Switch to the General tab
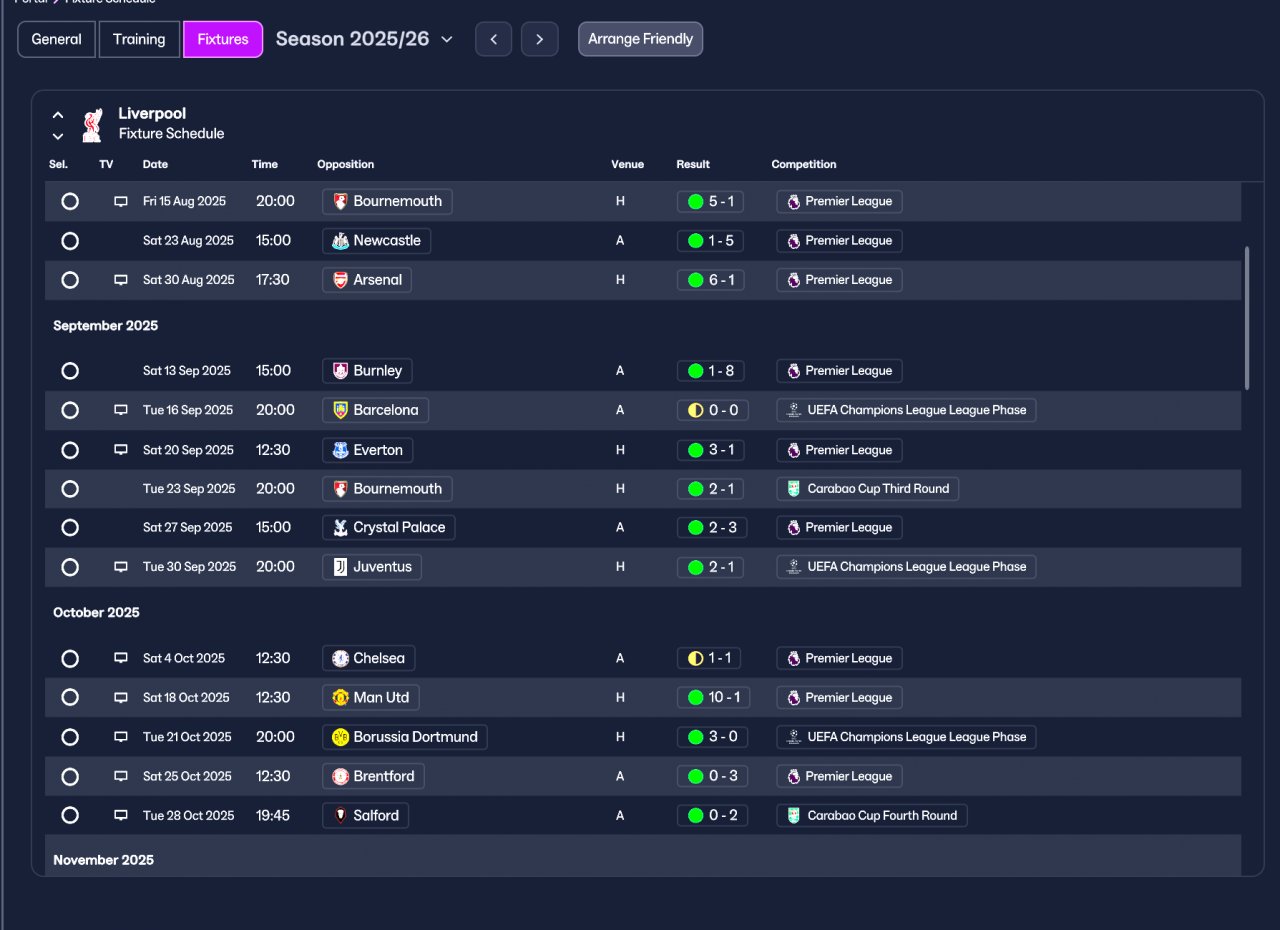 (x=57, y=39)
